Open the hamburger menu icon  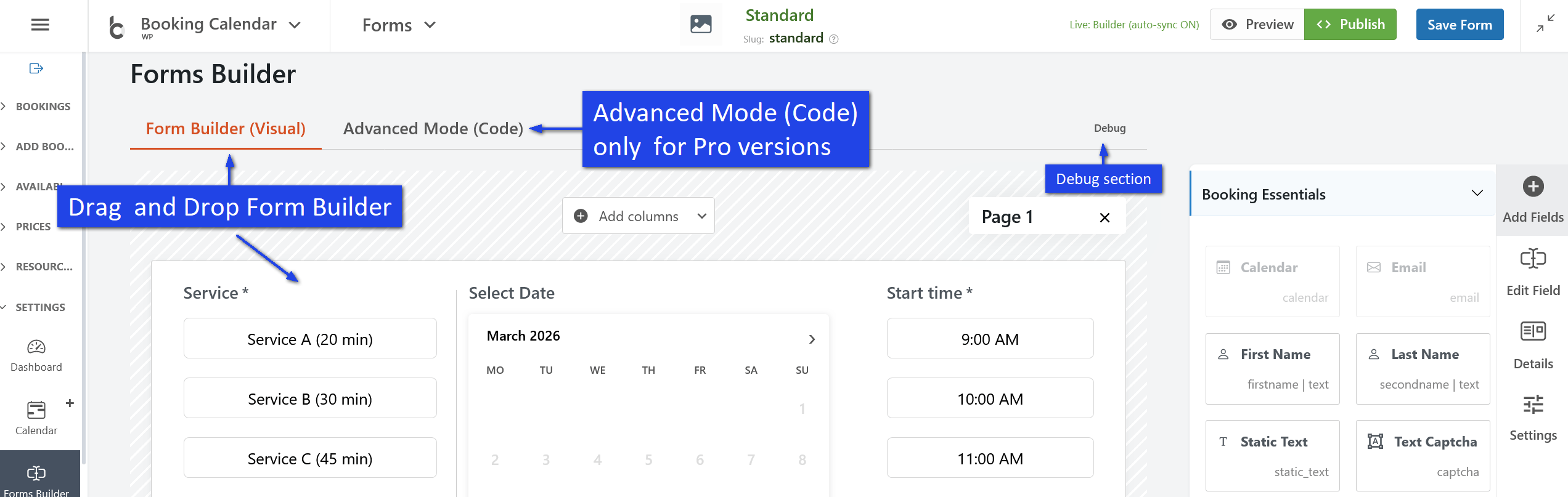[40, 25]
